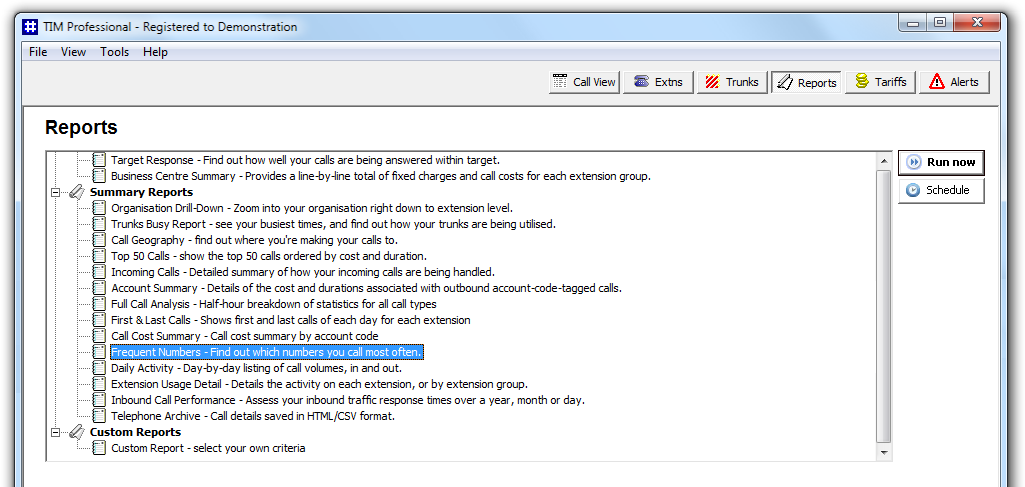The height and width of the screenshot is (487, 1025).
Task: Collapse the Summary Reports tree node
Action: click(56, 192)
